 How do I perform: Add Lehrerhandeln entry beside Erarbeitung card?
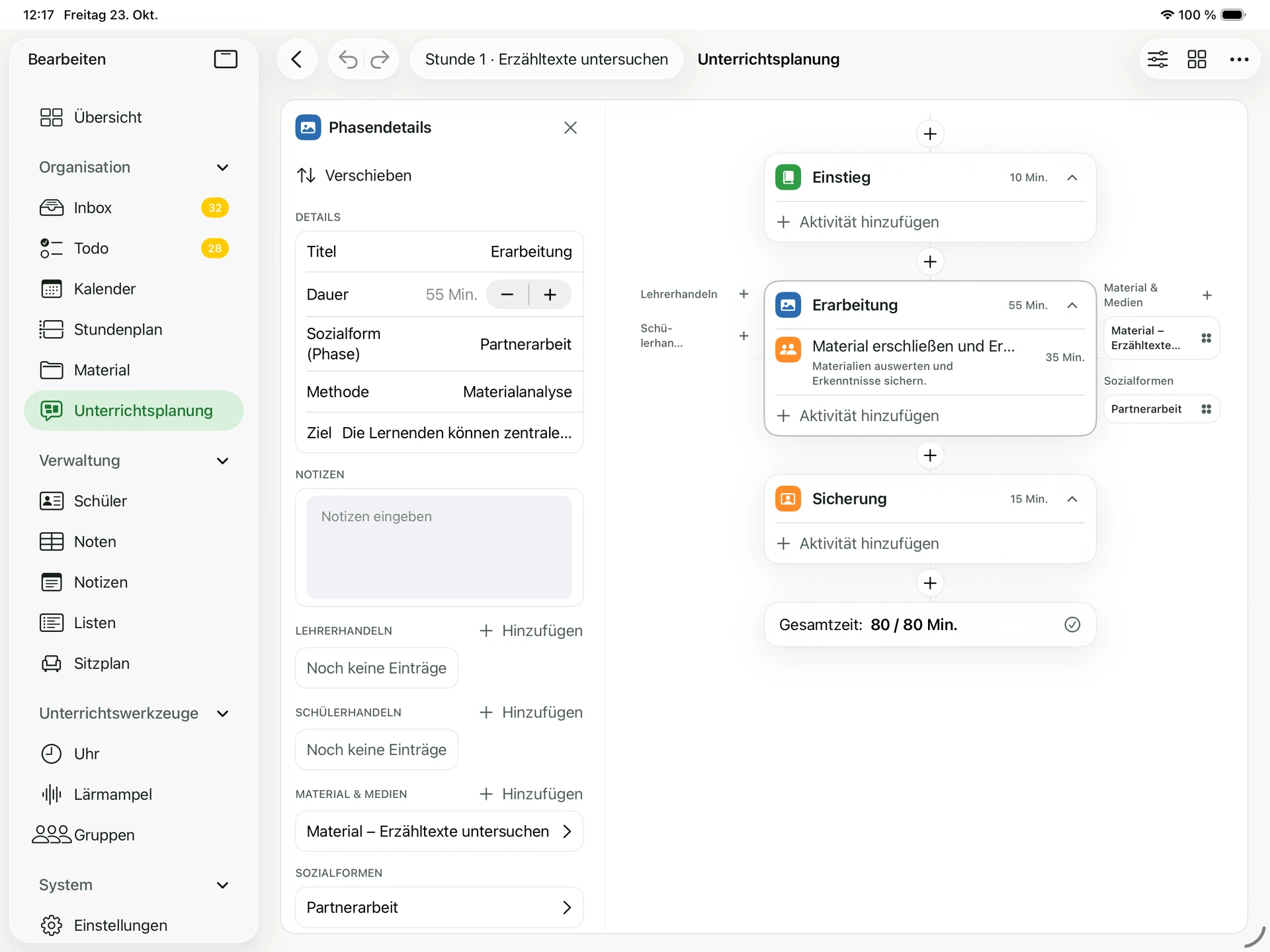(743, 294)
